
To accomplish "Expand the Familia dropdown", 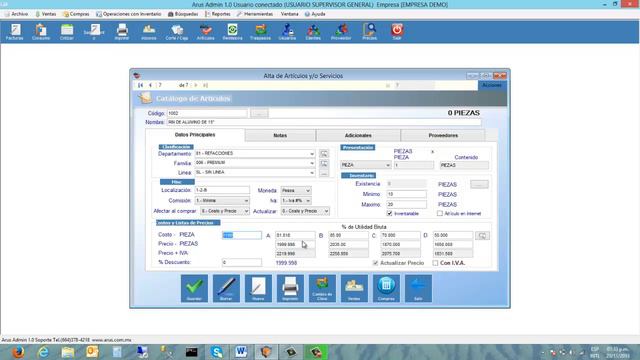I will (x=312, y=163).
